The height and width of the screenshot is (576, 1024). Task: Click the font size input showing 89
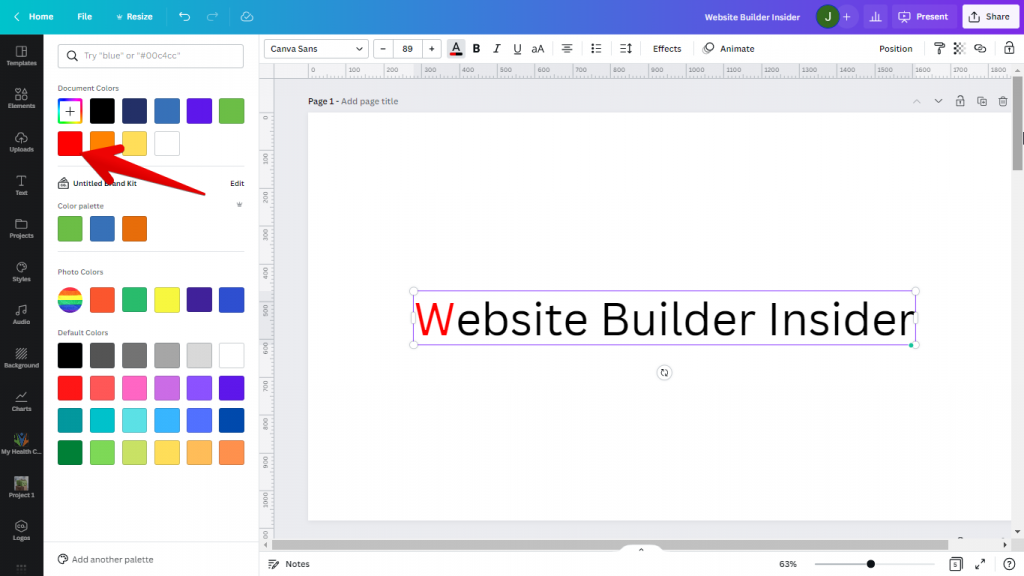[407, 48]
